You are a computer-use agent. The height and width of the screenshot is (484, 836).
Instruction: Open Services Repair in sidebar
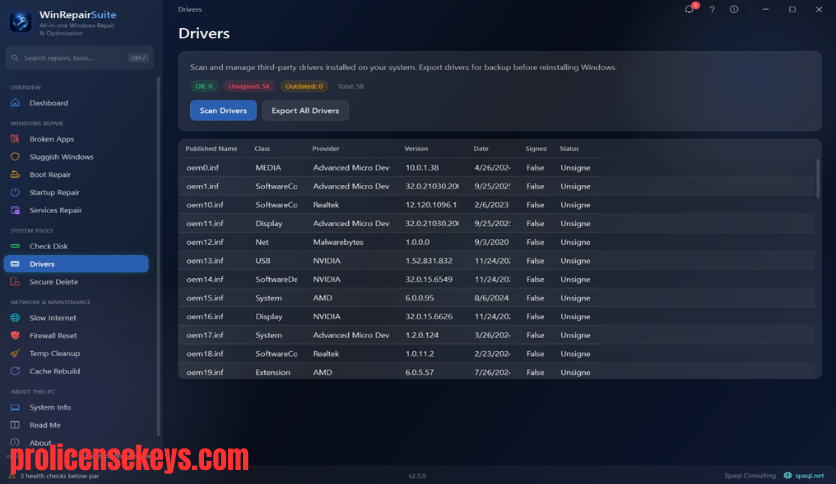point(76,210)
